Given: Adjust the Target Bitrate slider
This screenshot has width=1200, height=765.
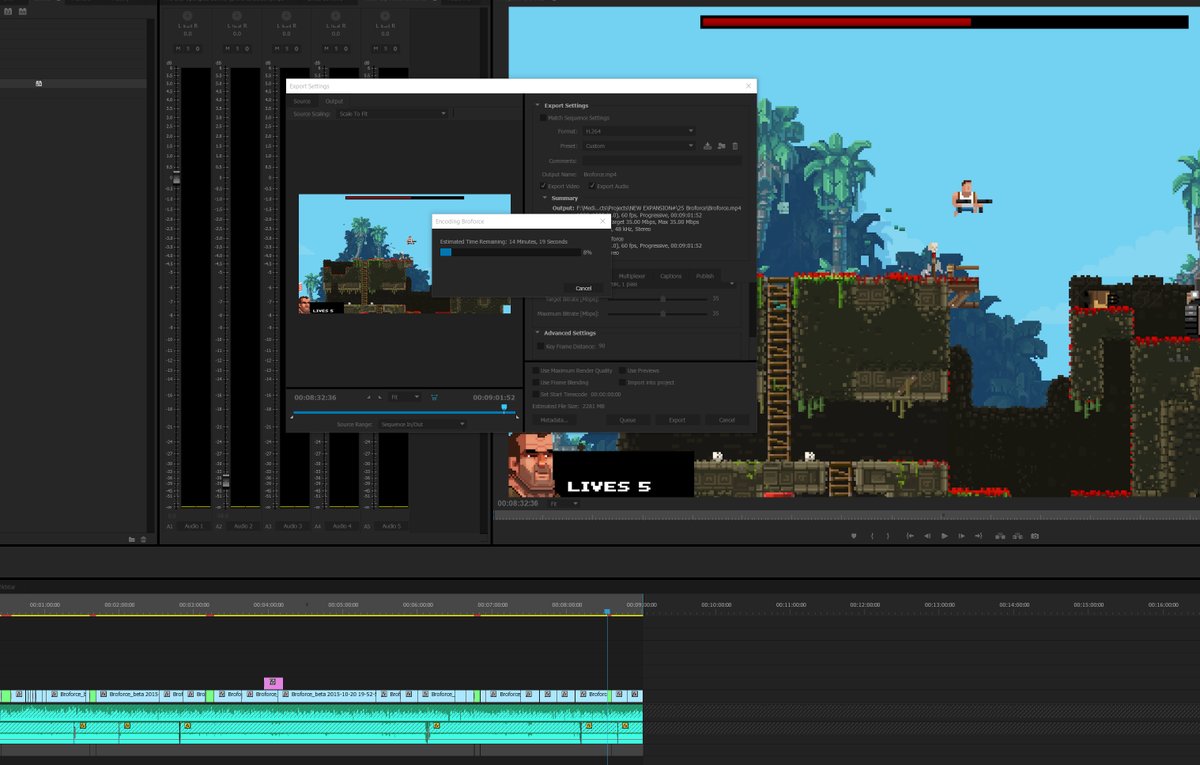Looking at the screenshot, I should (x=662, y=298).
